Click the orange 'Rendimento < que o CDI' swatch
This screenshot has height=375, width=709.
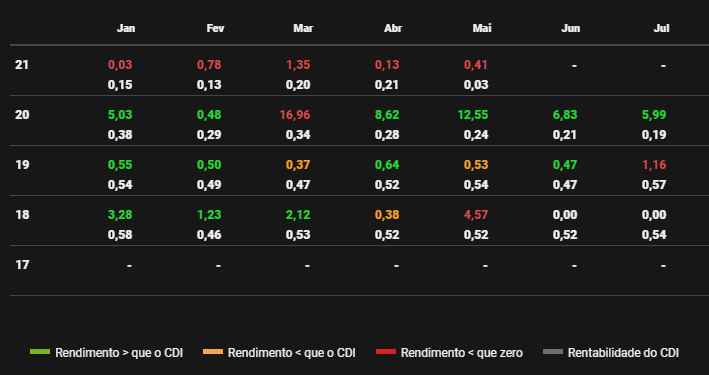click(213, 352)
